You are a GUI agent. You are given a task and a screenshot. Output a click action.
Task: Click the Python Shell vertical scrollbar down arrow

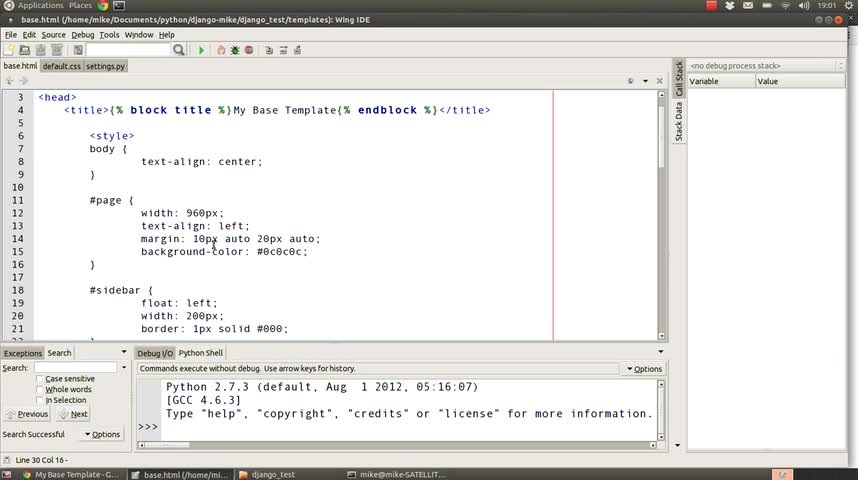pyautogui.click(x=660, y=437)
